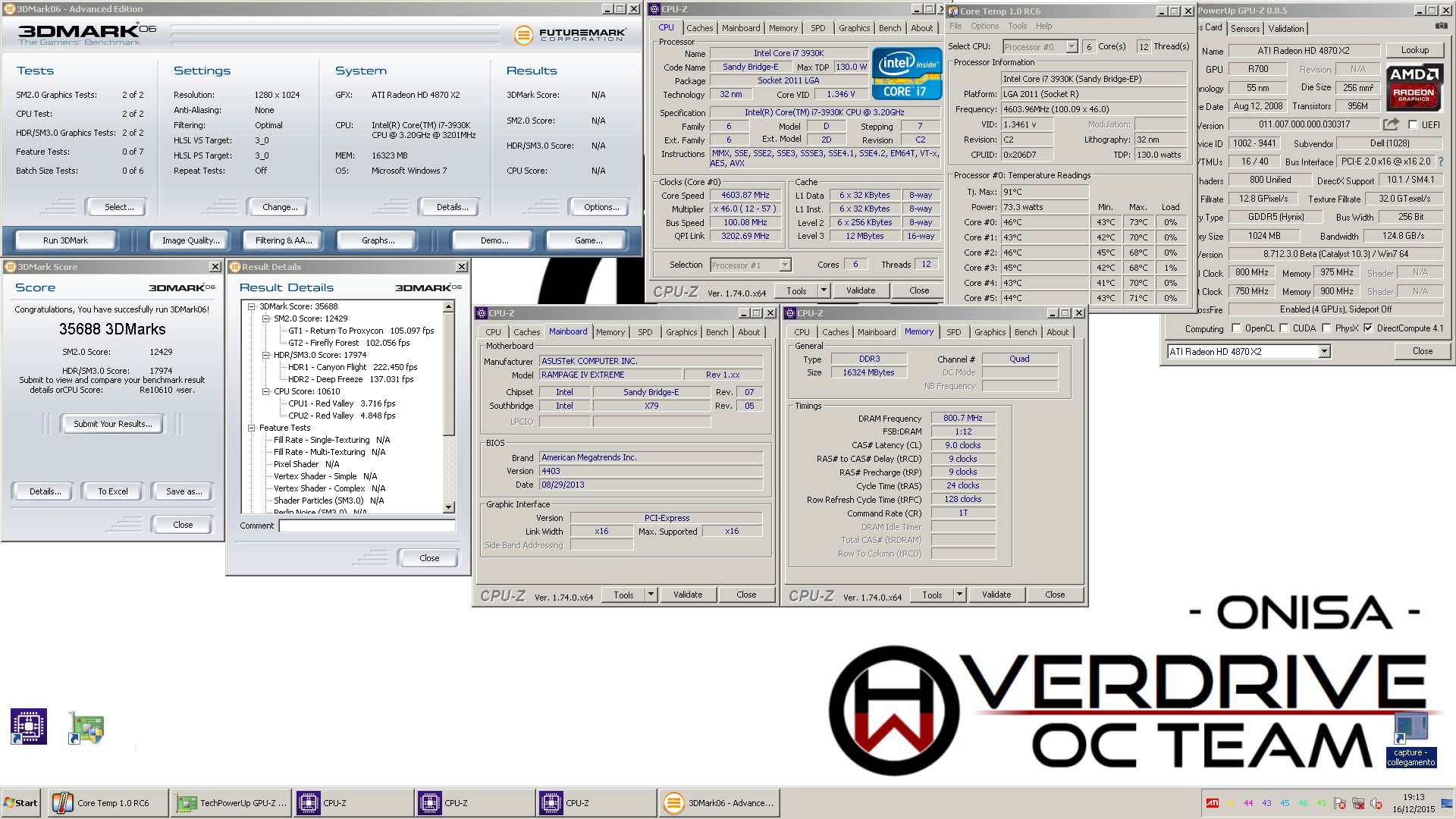Toggle the PhysX checkbox
This screenshot has width=1456, height=819.
(1326, 328)
